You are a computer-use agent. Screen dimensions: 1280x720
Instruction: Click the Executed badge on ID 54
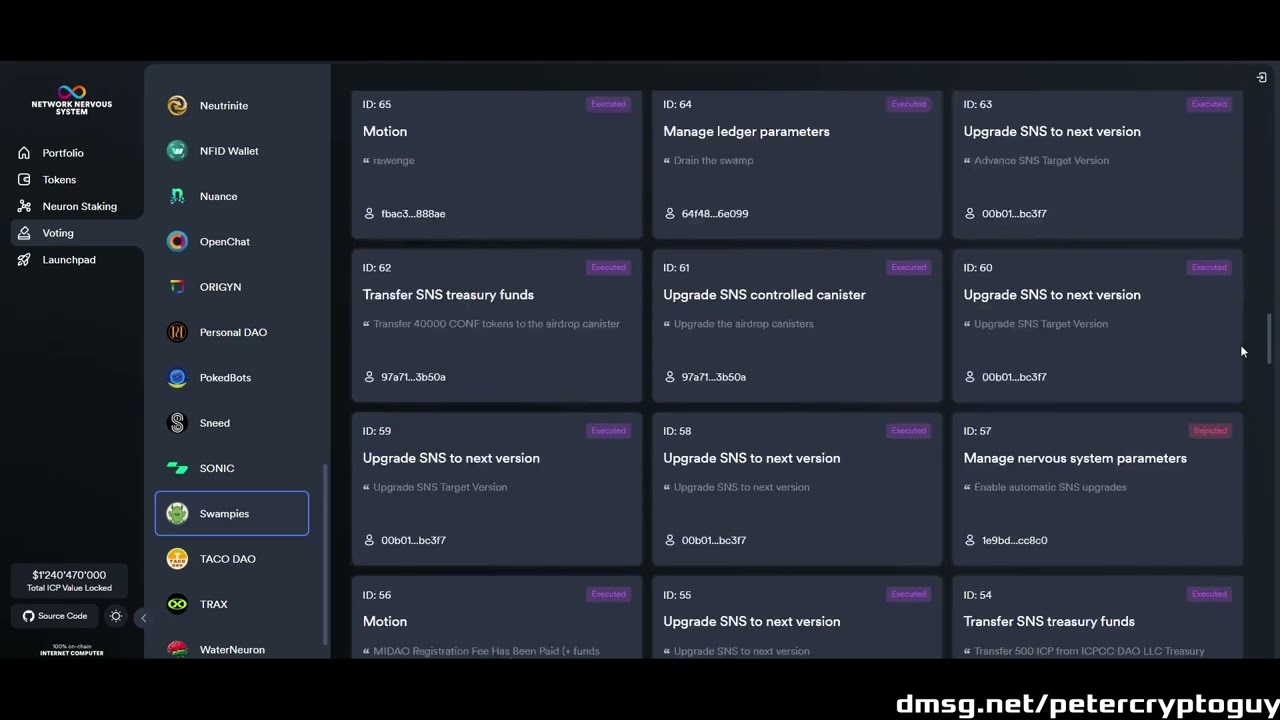pyautogui.click(x=1209, y=594)
